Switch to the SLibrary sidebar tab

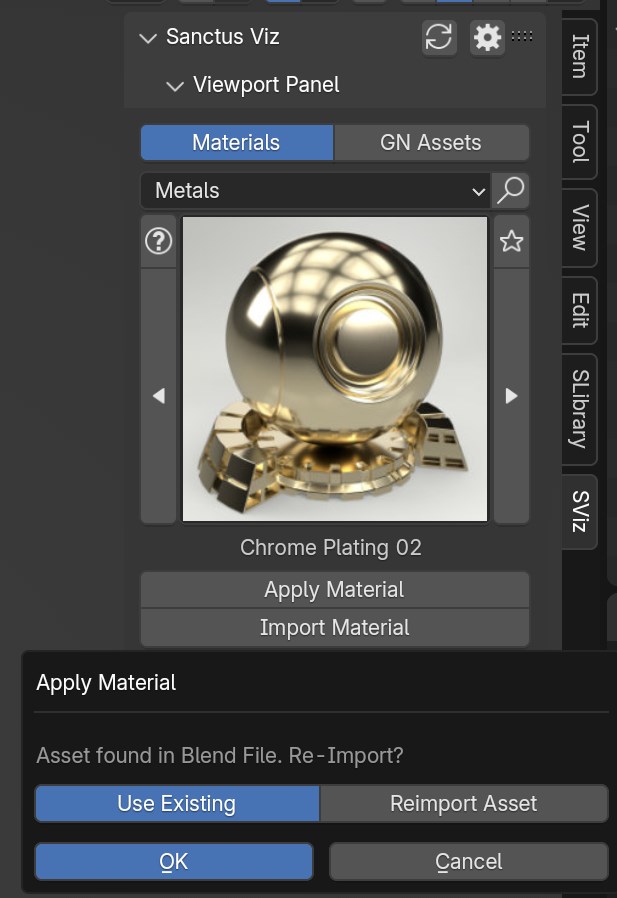click(580, 408)
